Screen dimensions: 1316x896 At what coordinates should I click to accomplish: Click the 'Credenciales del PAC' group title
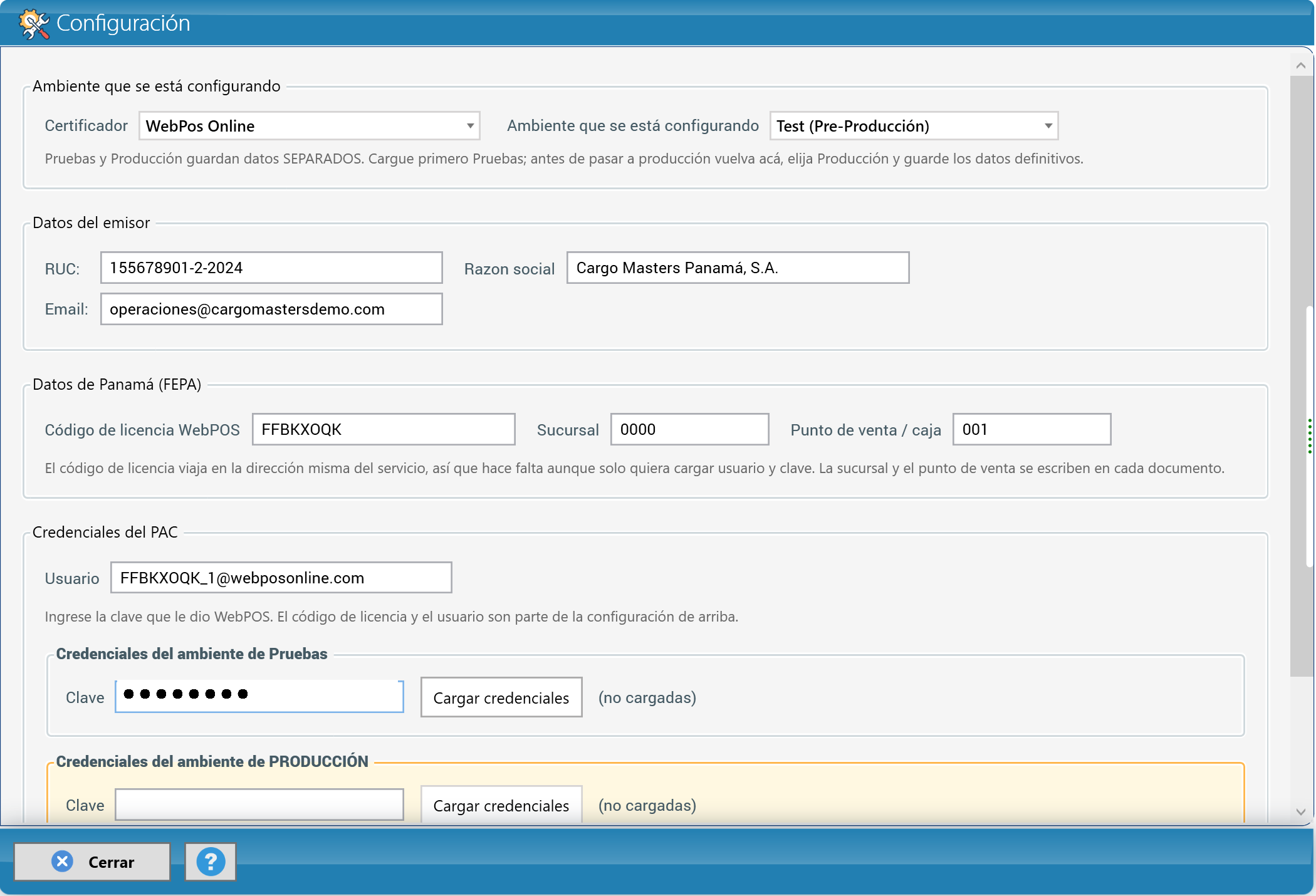tap(105, 533)
